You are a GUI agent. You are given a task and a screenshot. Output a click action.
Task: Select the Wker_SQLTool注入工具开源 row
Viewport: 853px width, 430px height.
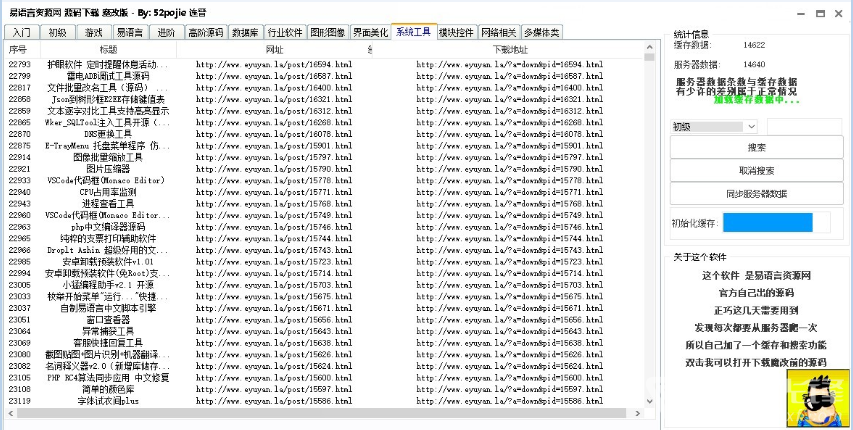coord(324,122)
